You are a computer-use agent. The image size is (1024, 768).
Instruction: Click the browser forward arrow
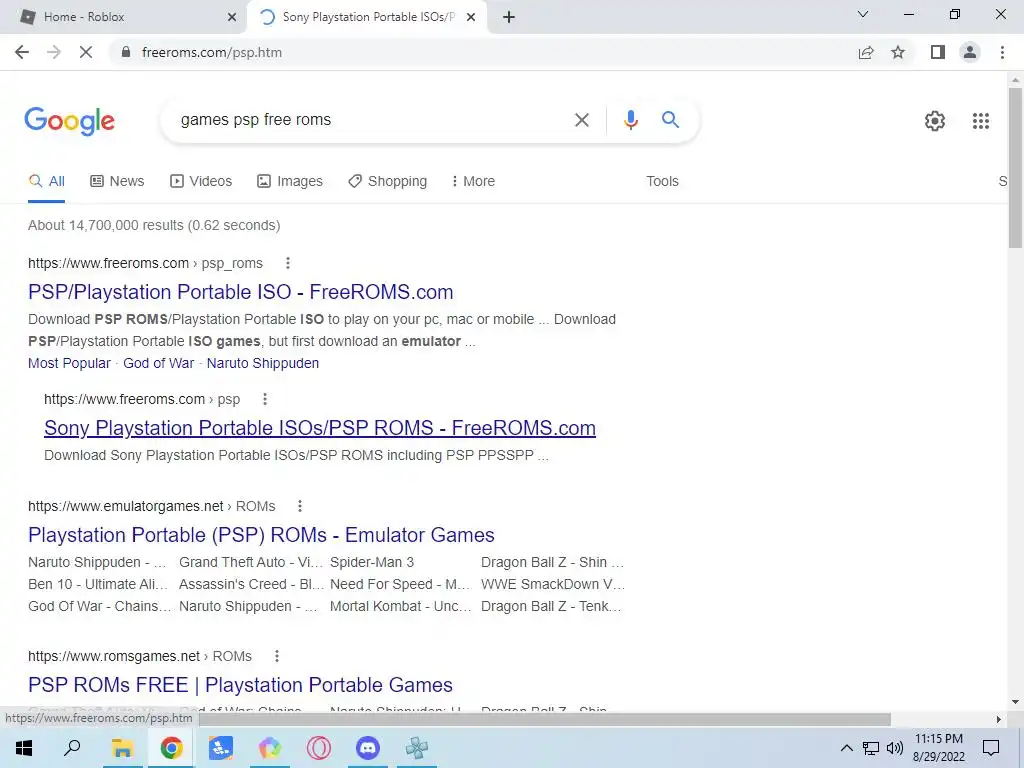(54, 52)
